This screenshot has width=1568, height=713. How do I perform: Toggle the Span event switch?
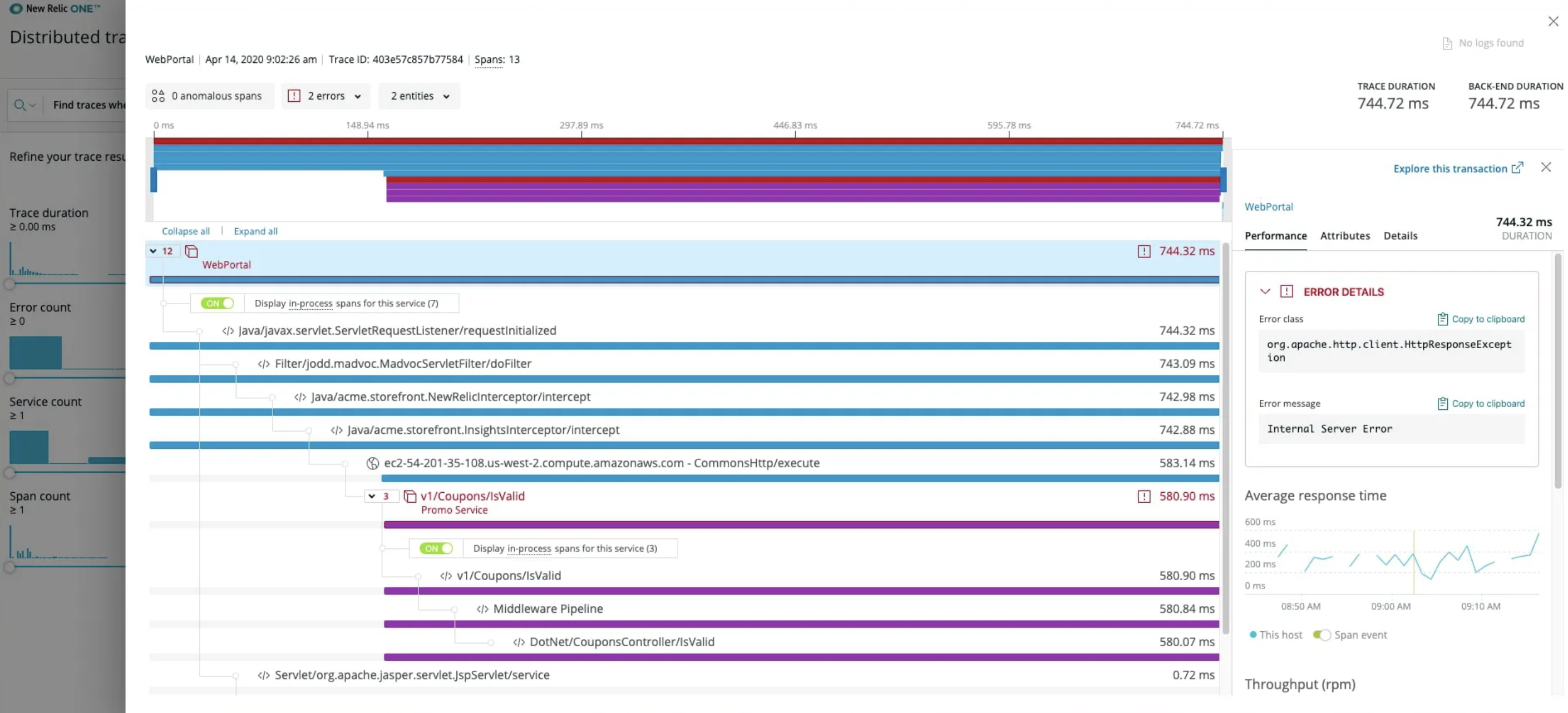tap(1322, 635)
